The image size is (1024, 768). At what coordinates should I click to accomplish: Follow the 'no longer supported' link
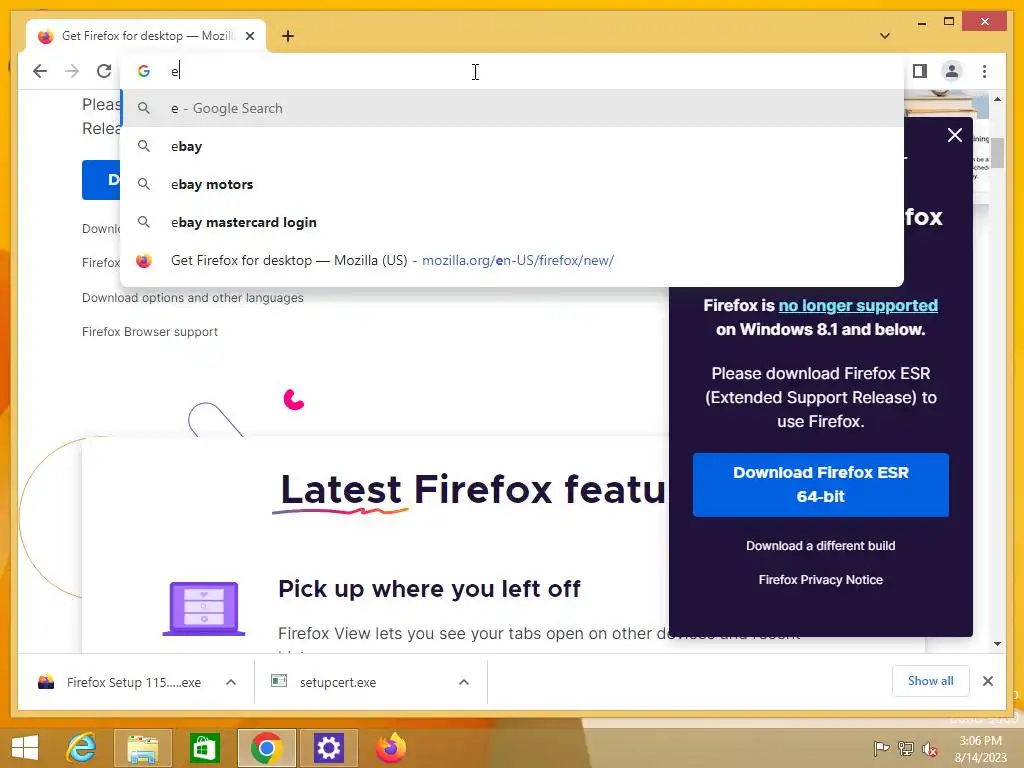click(x=858, y=306)
